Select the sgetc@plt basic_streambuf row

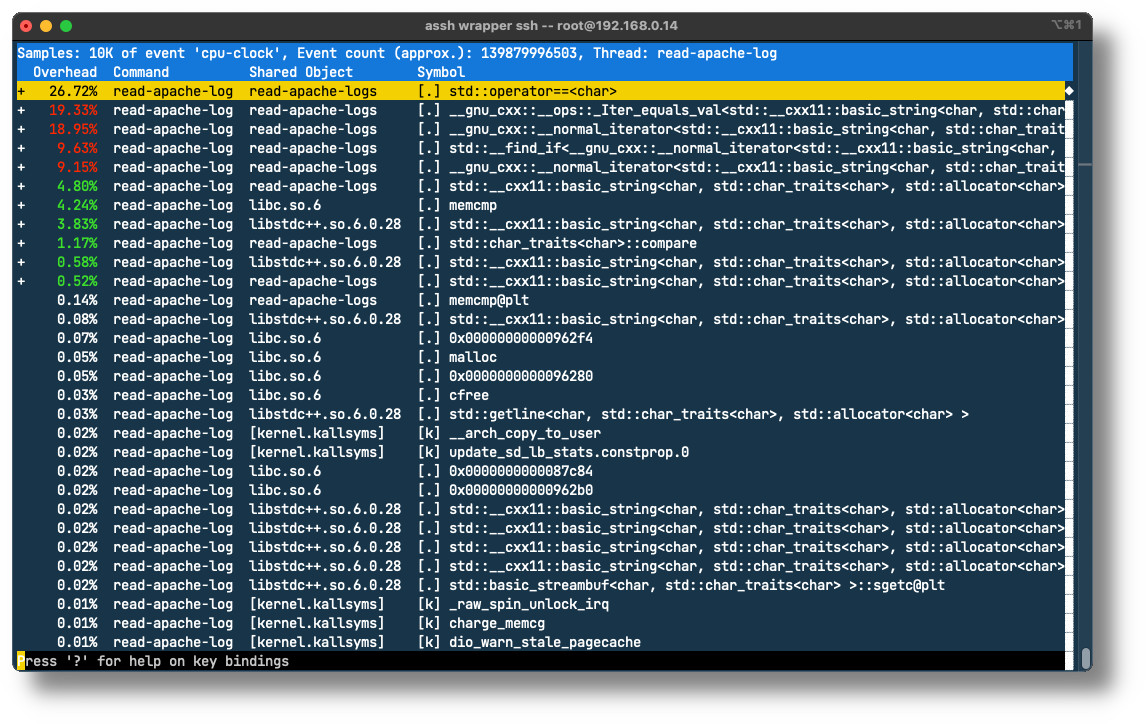[x=541, y=585]
